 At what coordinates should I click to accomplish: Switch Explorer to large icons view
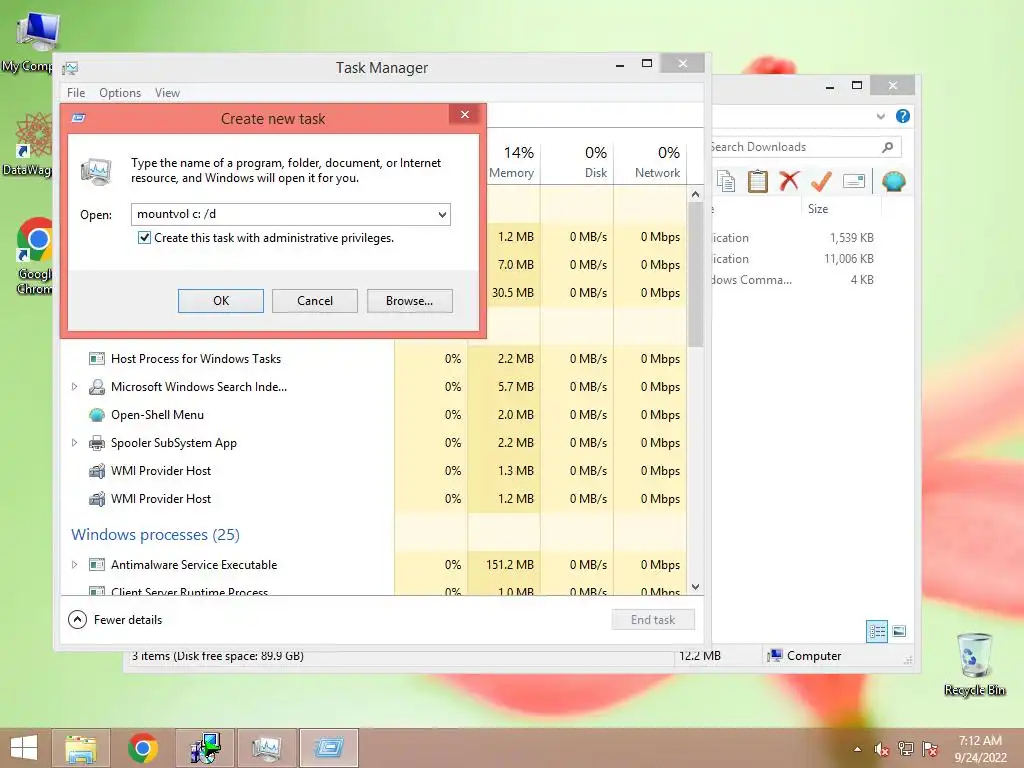pyautogui.click(x=899, y=631)
